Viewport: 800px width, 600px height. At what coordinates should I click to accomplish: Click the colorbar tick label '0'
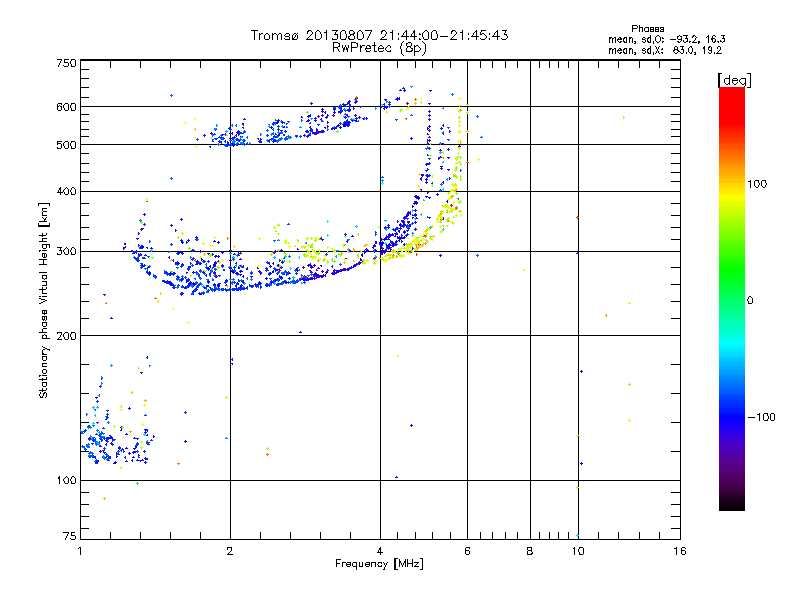pos(750,300)
